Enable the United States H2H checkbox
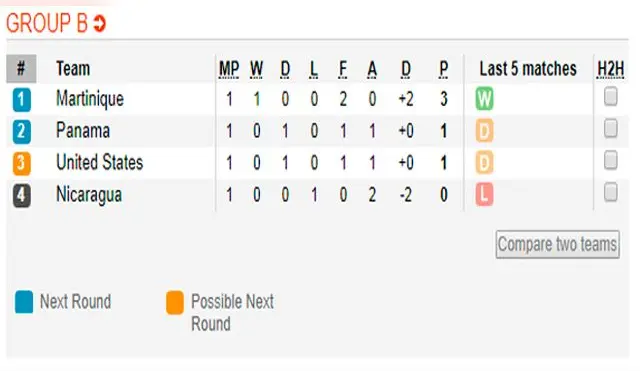The height and width of the screenshot is (371, 640). click(611, 160)
